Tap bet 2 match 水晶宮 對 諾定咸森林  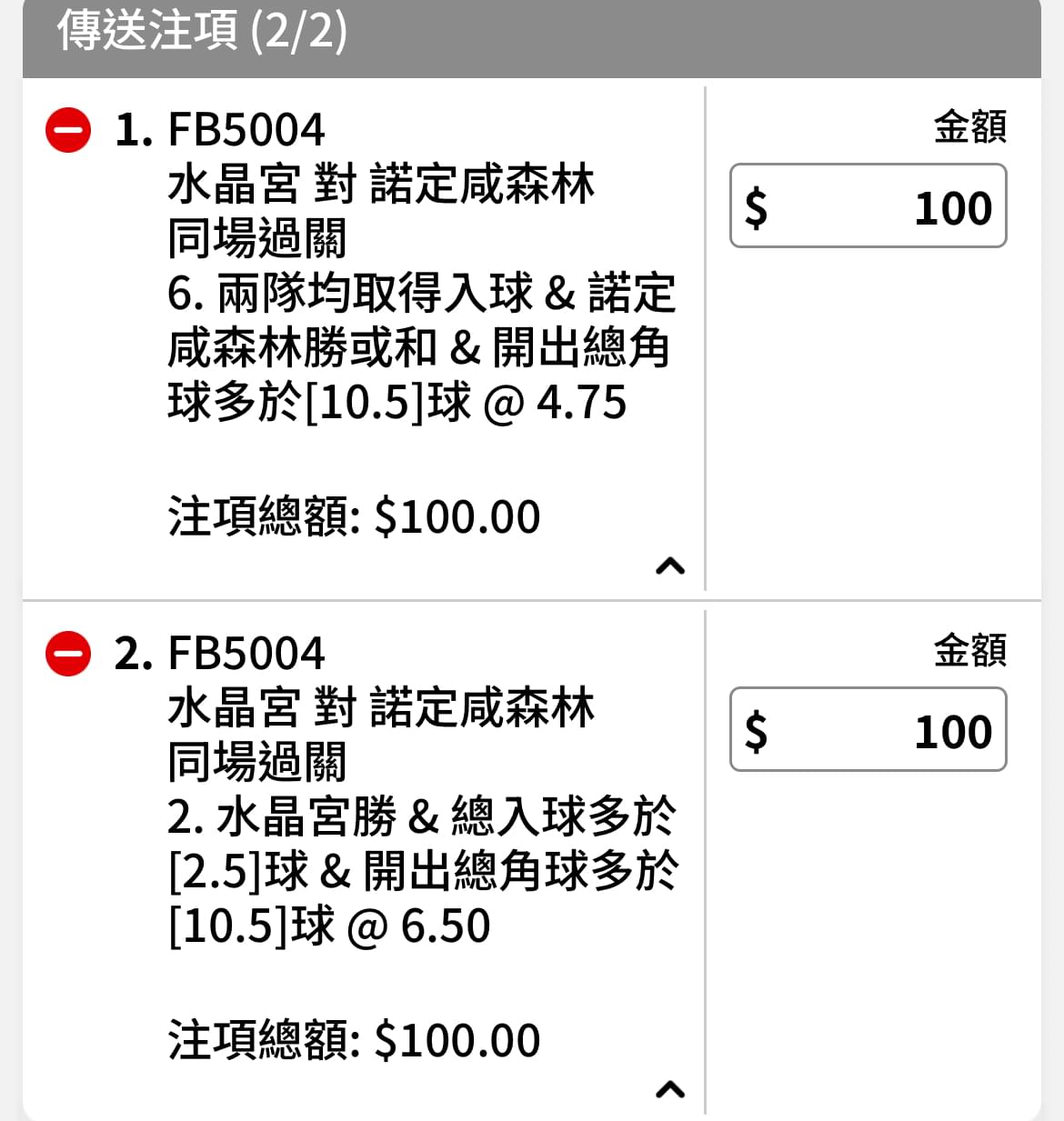click(381, 708)
